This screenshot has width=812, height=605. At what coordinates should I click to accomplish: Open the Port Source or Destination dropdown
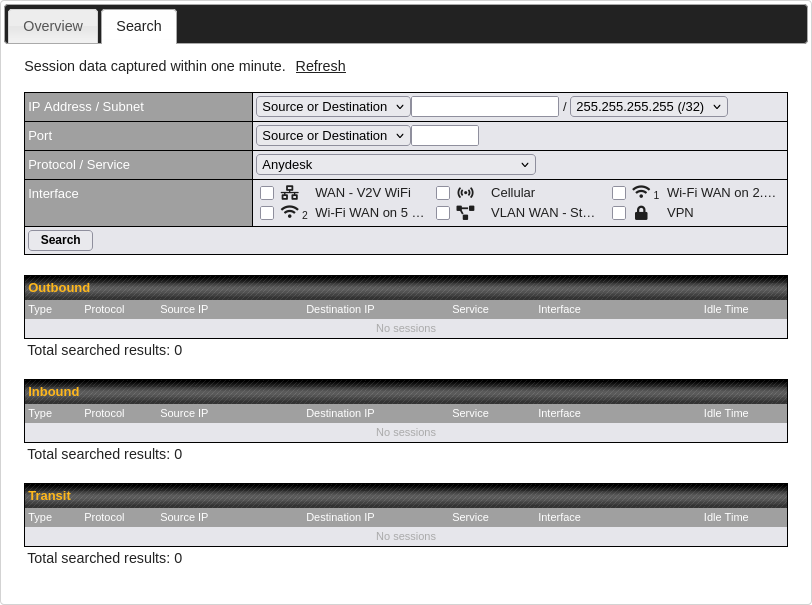click(333, 135)
